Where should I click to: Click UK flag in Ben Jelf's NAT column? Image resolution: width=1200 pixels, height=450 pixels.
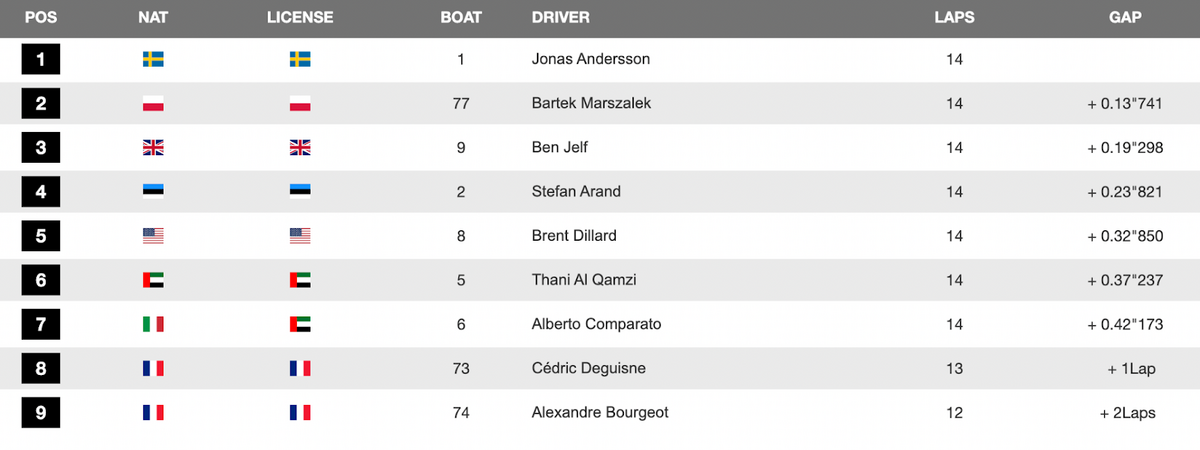tap(153, 147)
